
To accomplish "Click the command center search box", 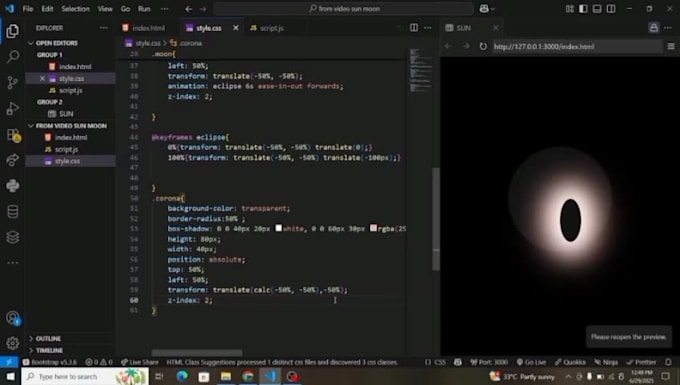I will (343, 9).
